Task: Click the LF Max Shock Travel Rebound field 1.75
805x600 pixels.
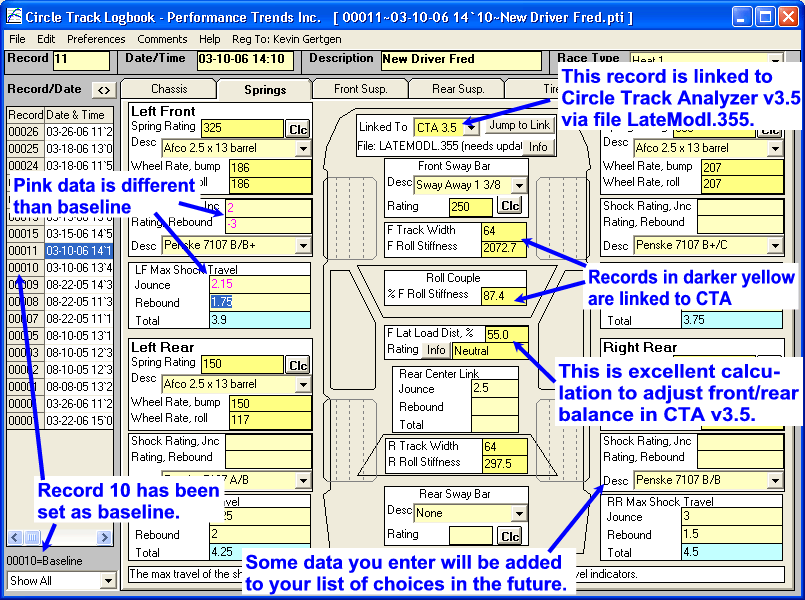Action: (260, 302)
